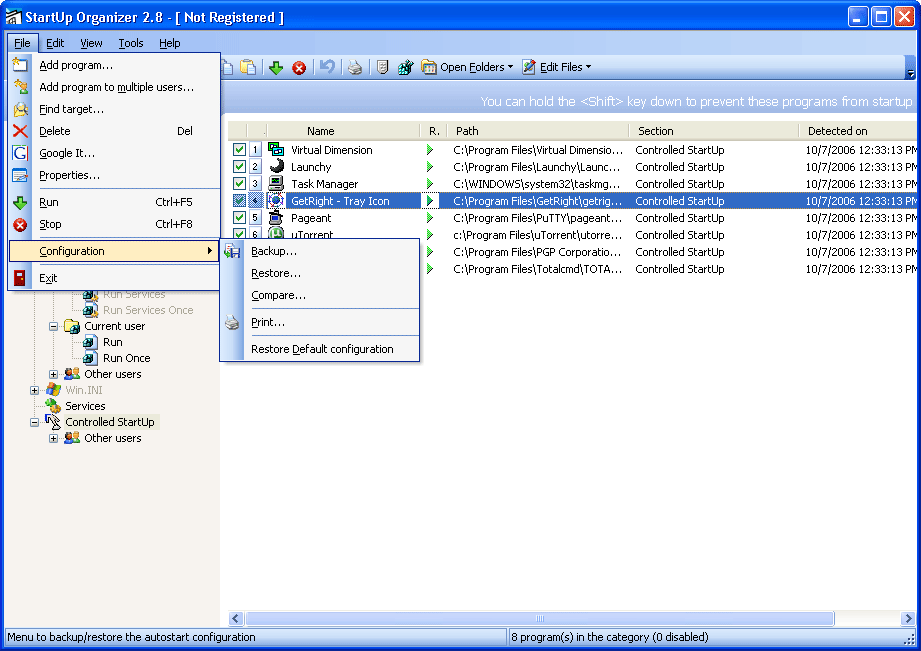The width and height of the screenshot is (921, 651).
Task: Sort list by Path column header
Action: pos(537,130)
